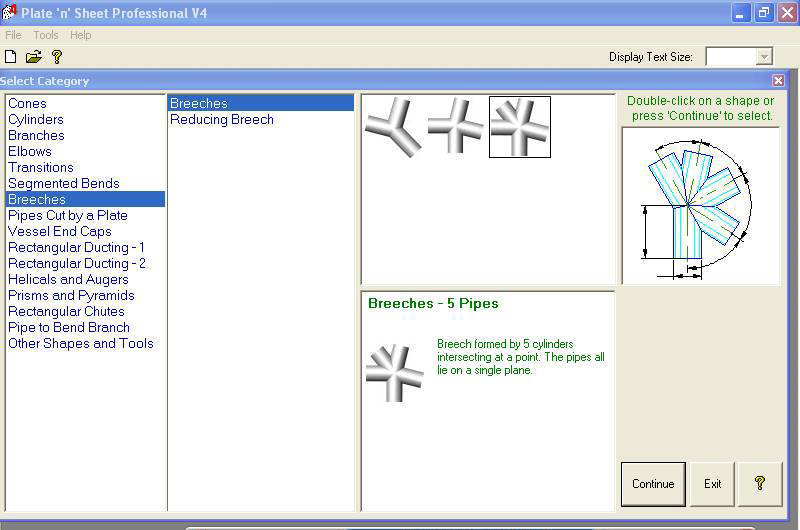Open the Tools menu

[x=46, y=35]
